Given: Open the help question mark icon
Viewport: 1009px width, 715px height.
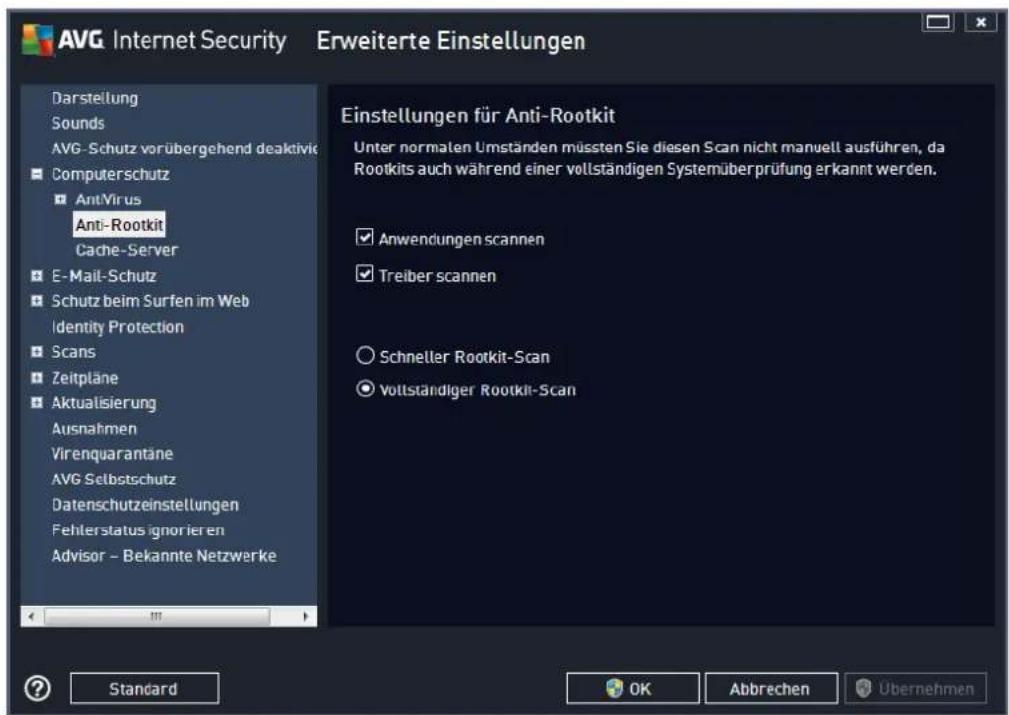Looking at the screenshot, I should coord(37,688).
